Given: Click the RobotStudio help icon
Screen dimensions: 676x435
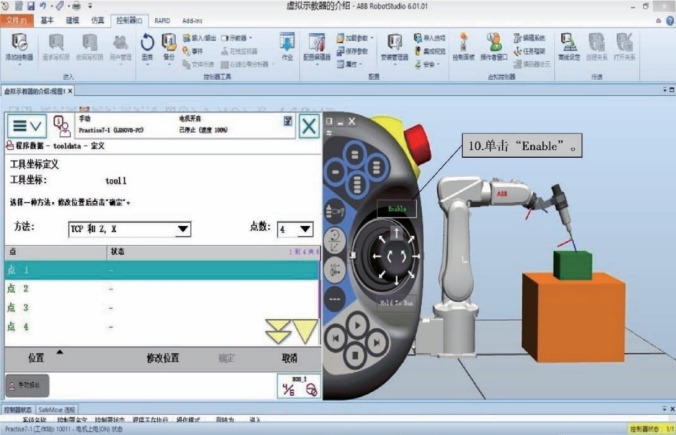Looking at the screenshot, I should [670, 20].
